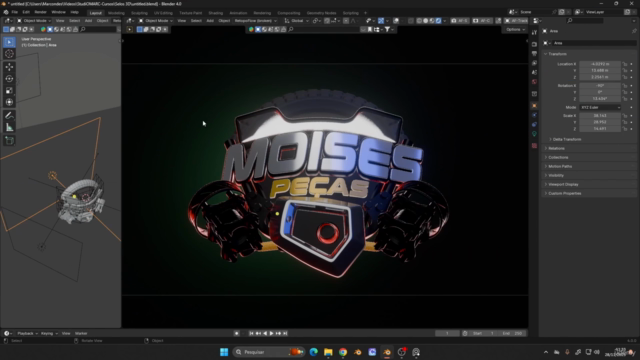The image size is (640, 360).
Task: Open the Scene properties tab
Action: coord(534,72)
